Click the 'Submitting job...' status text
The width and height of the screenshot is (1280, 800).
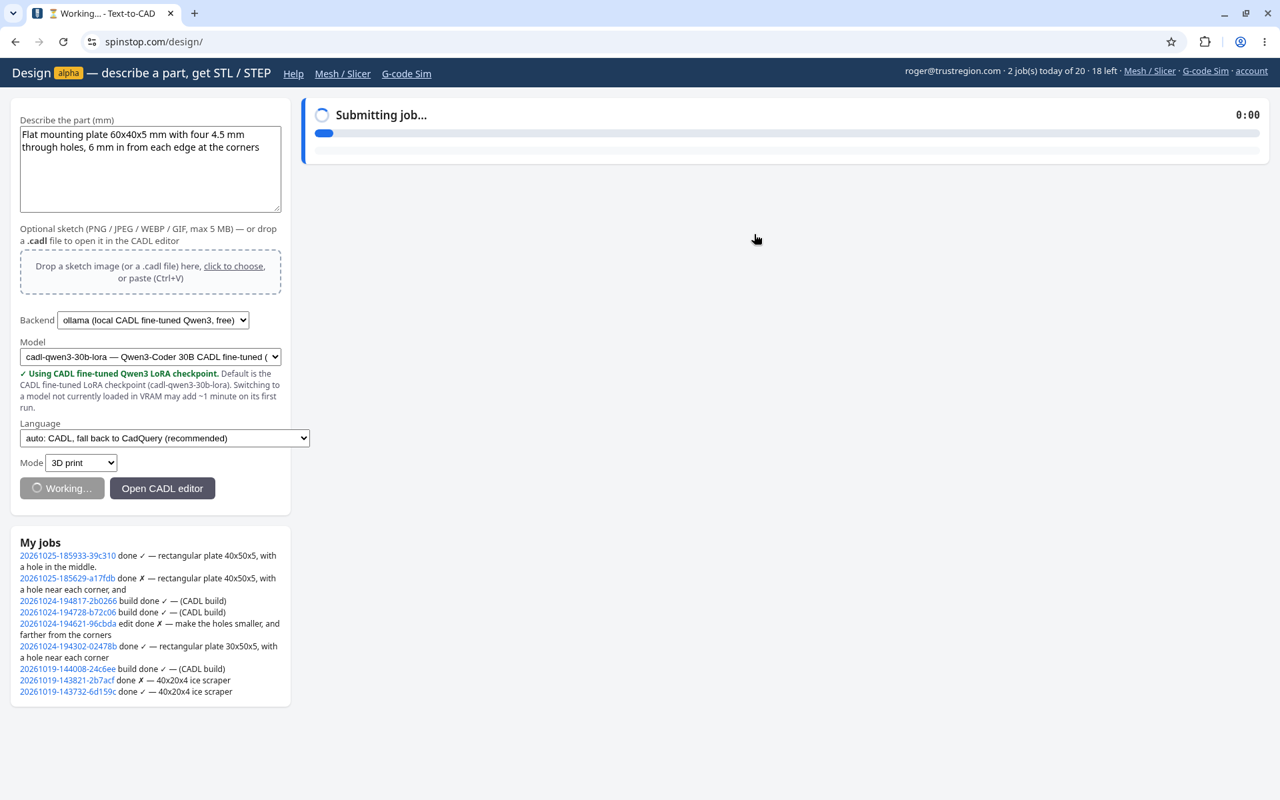pos(381,115)
